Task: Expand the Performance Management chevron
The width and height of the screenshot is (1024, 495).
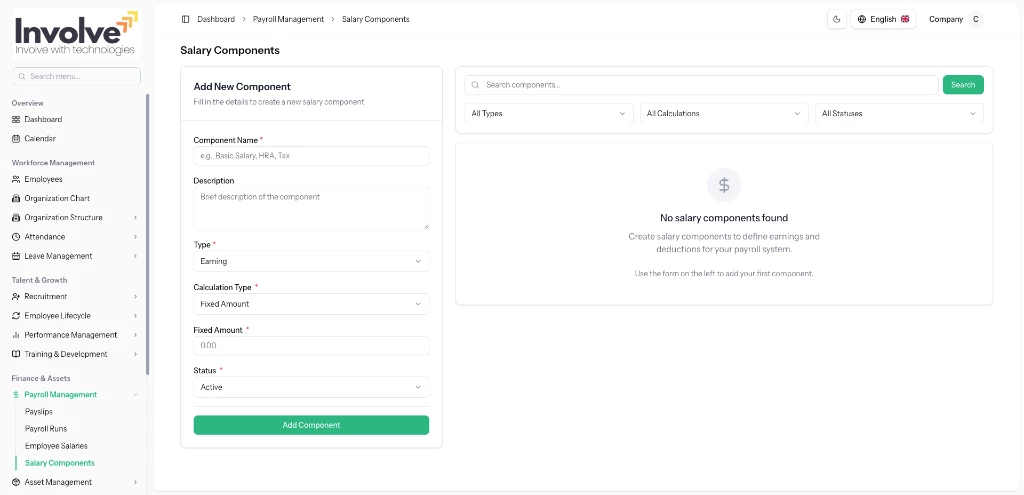Action: (x=135, y=335)
